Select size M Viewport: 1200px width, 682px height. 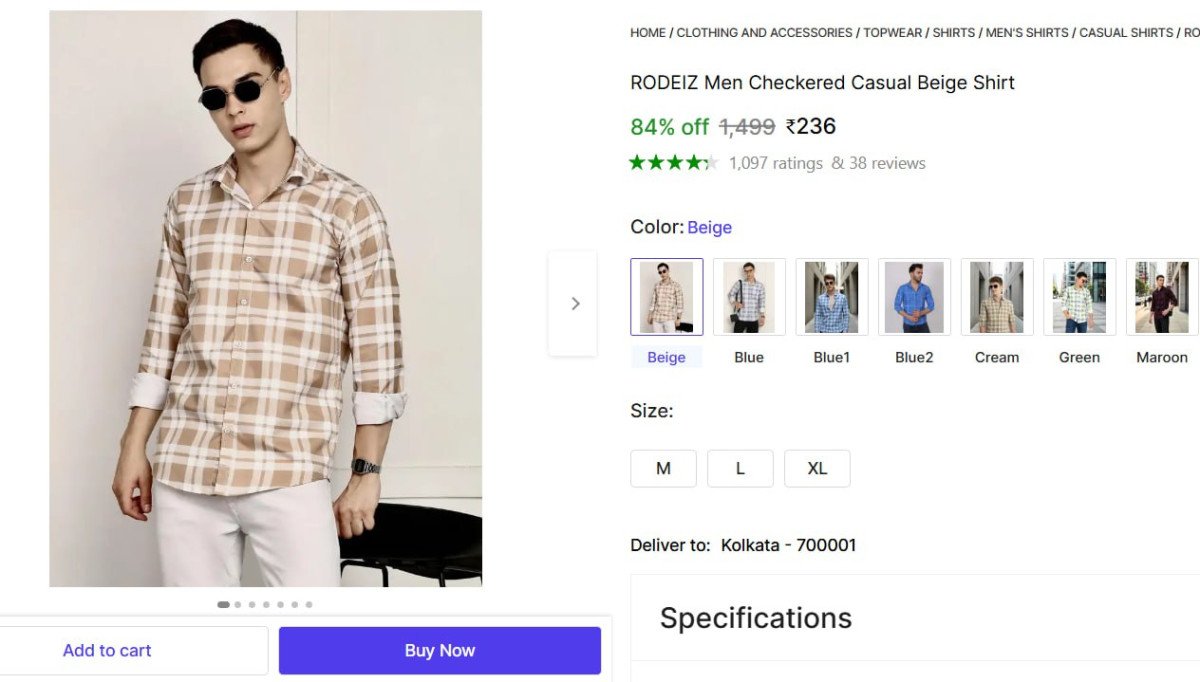coord(663,469)
